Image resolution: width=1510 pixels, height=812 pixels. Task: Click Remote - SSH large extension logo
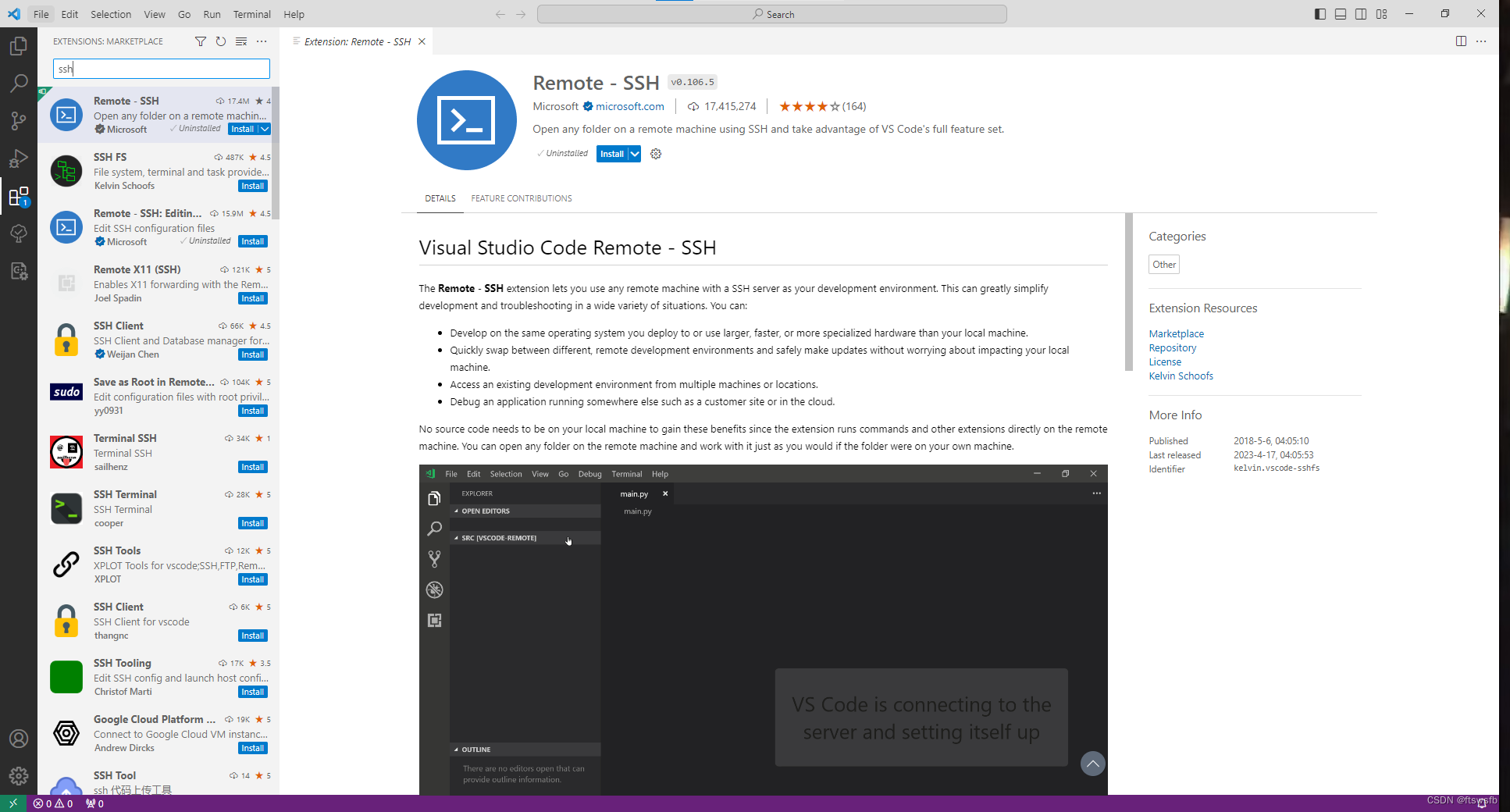[x=467, y=120]
